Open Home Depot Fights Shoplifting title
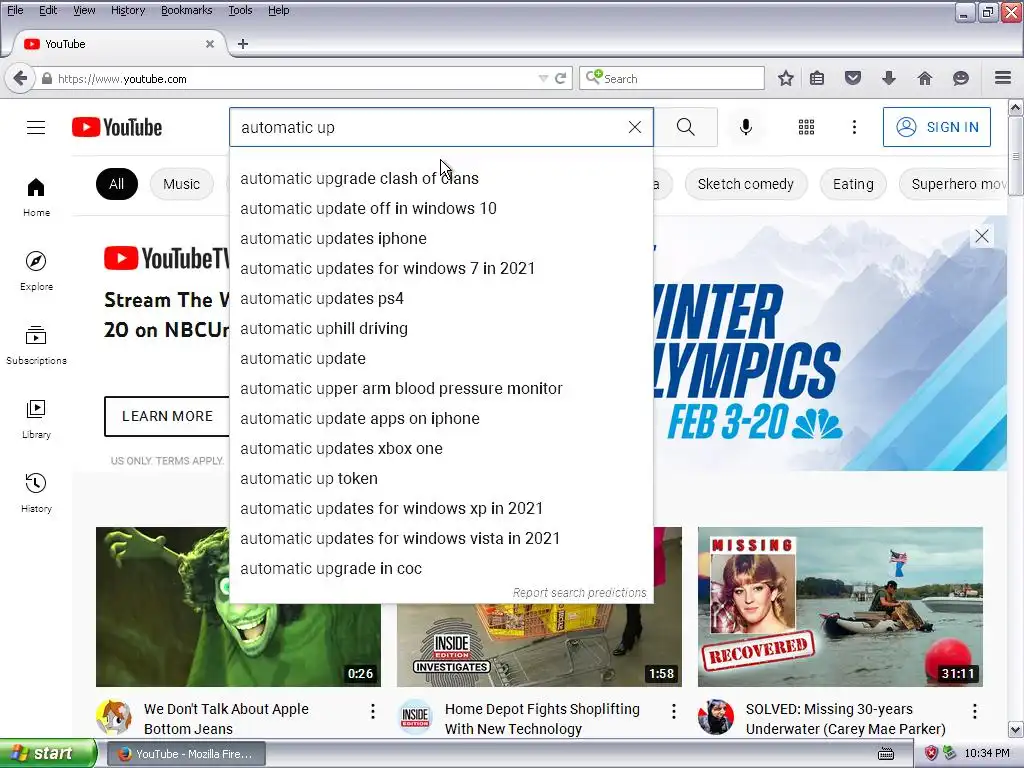 [x=542, y=718]
